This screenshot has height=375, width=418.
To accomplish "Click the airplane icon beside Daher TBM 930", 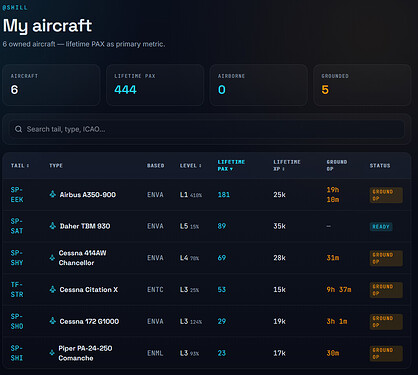I will (52, 226).
